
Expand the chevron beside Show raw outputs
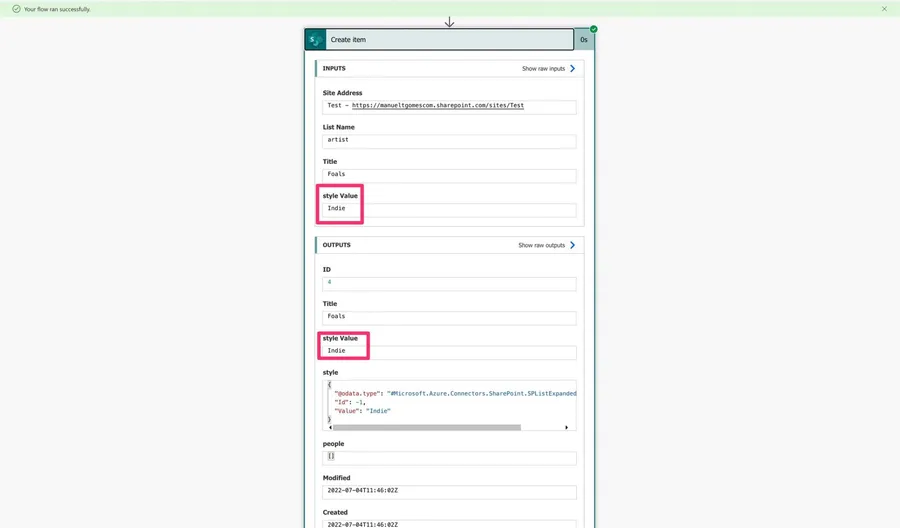[572, 245]
